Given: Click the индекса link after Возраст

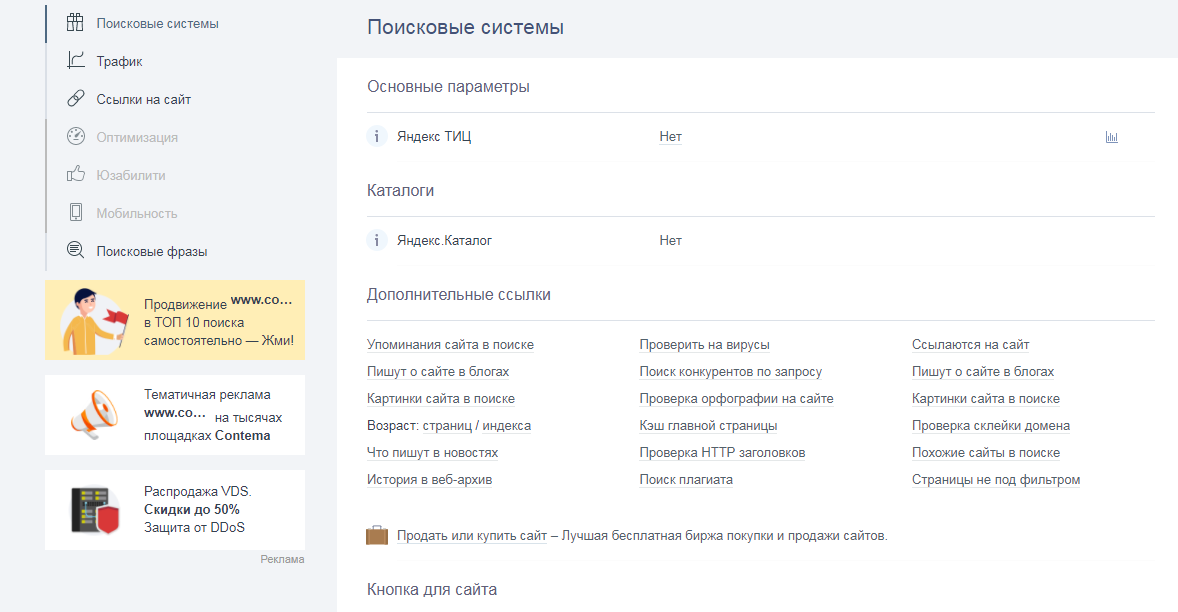Looking at the screenshot, I should coord(506,426).
